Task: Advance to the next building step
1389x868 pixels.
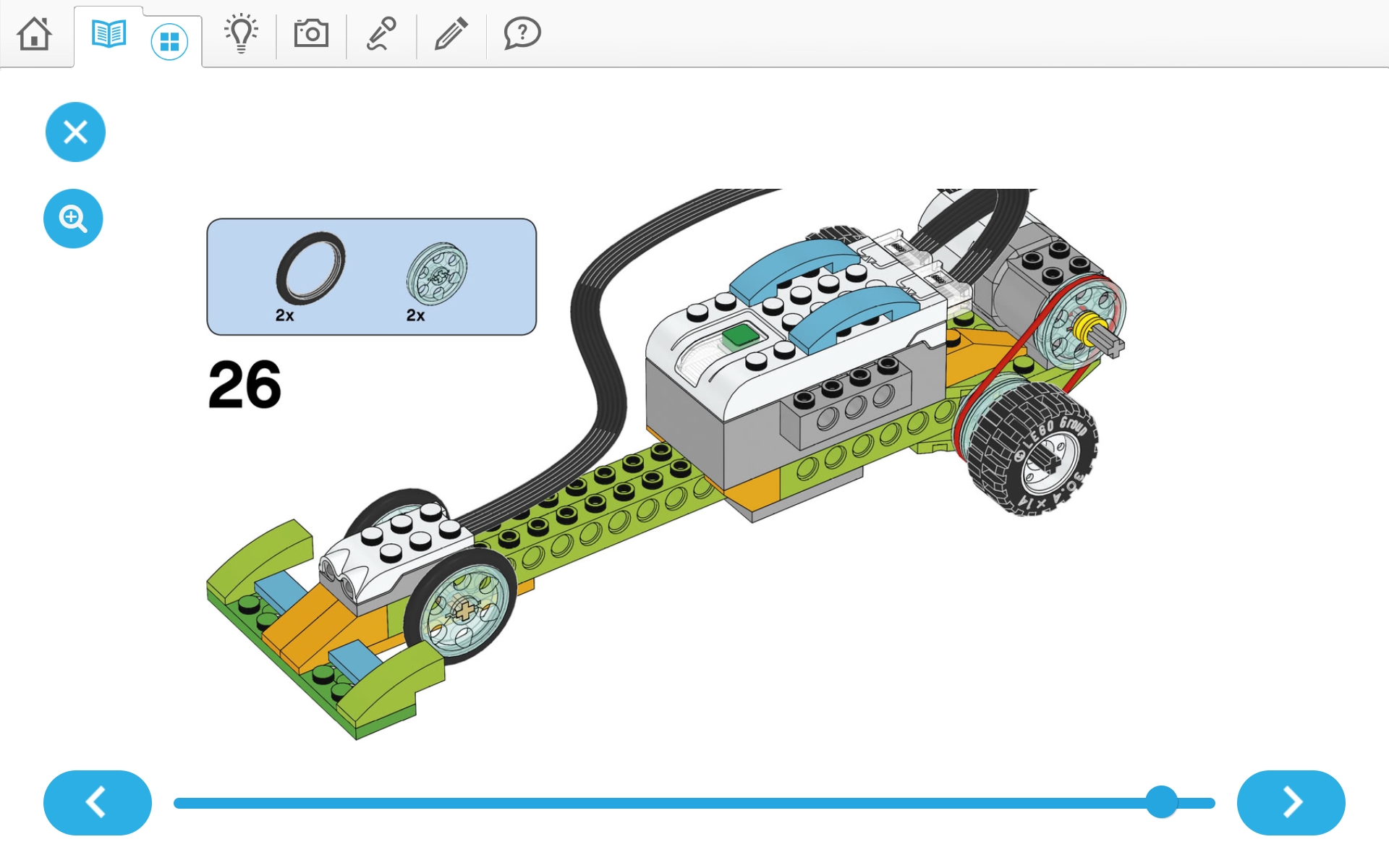Action: pos(1291,803)
